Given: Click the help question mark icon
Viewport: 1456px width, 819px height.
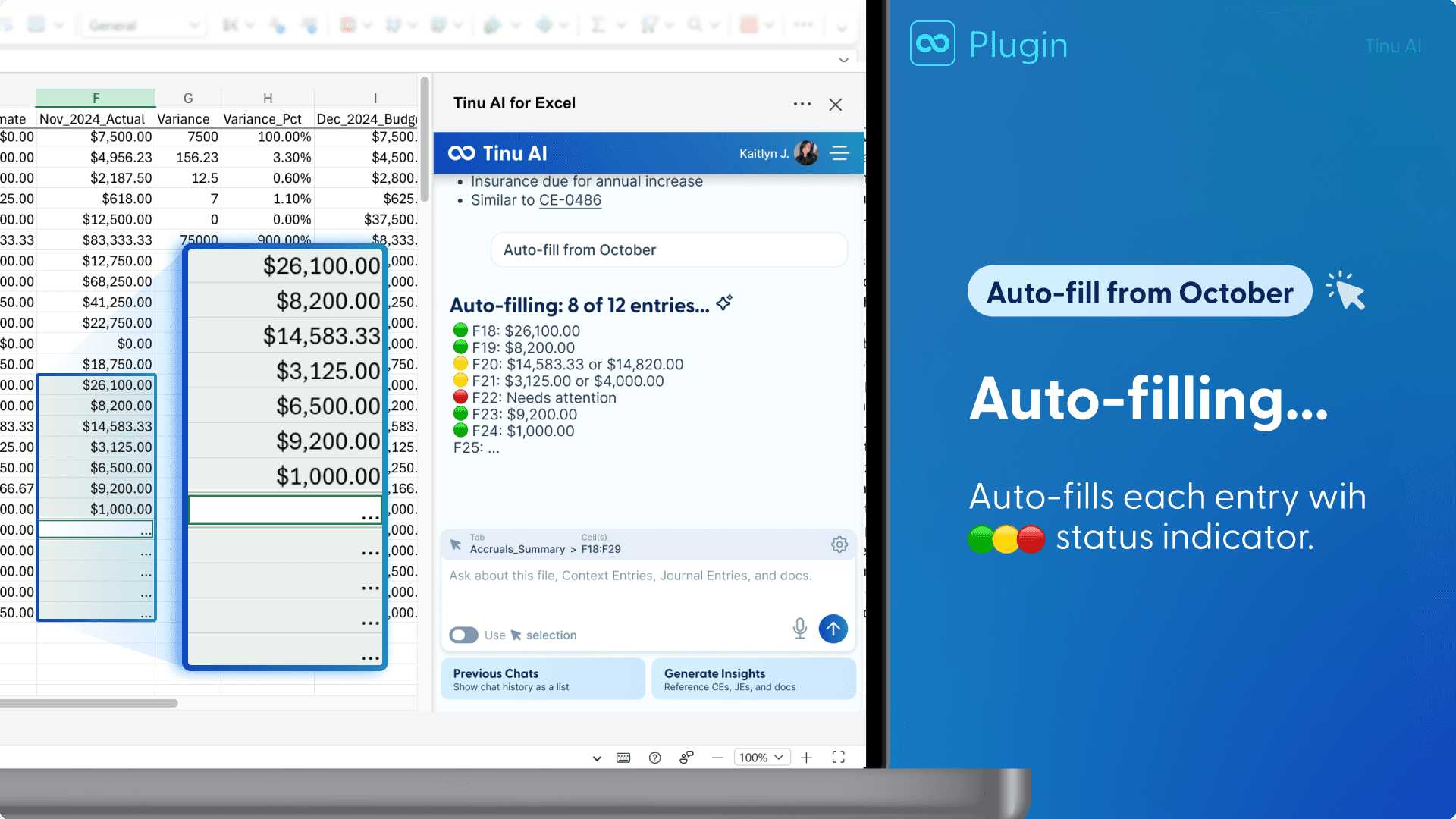Looking at the screenshot, I should [655, 758].
